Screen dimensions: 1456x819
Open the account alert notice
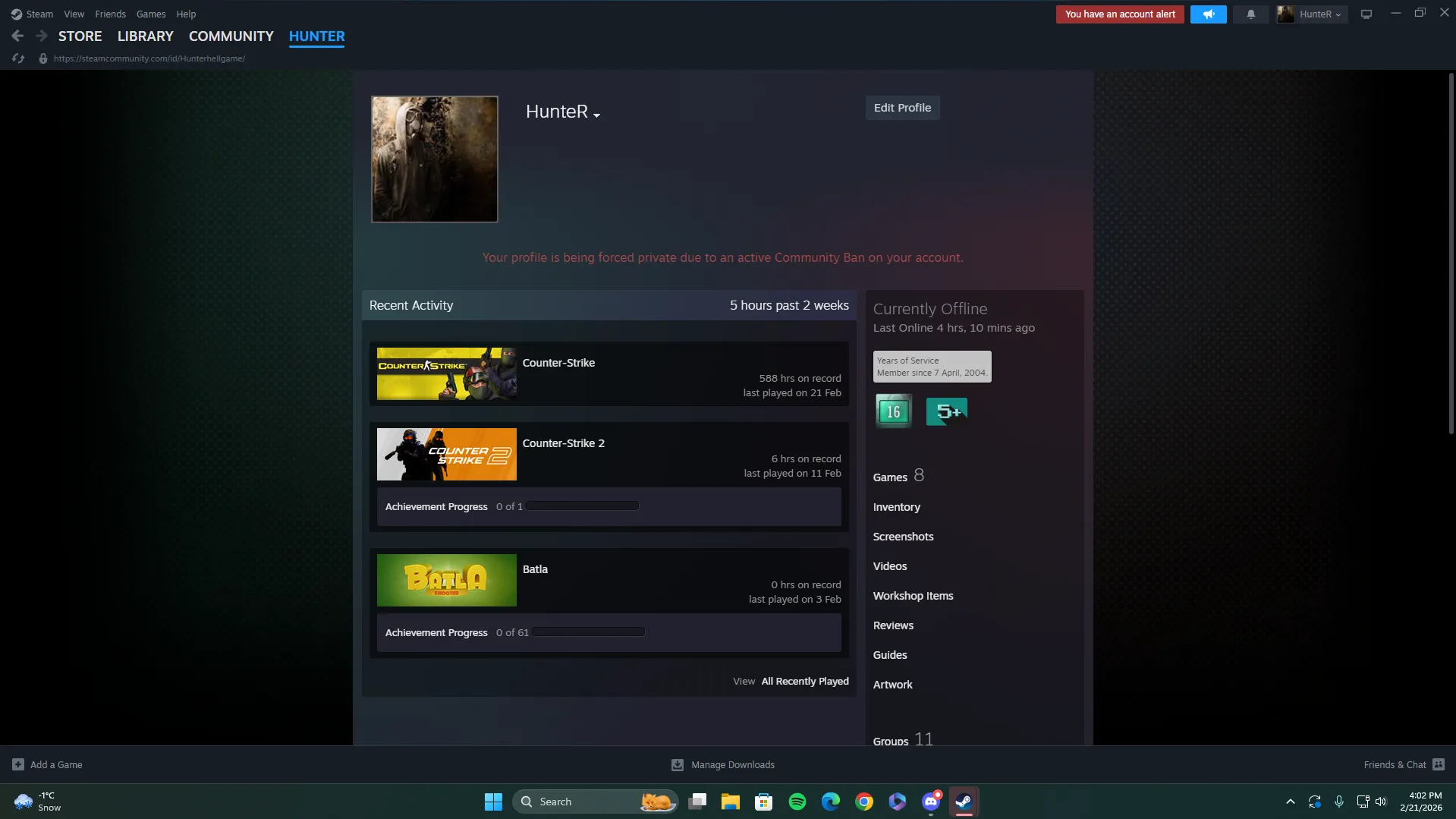click(1120, 14)
